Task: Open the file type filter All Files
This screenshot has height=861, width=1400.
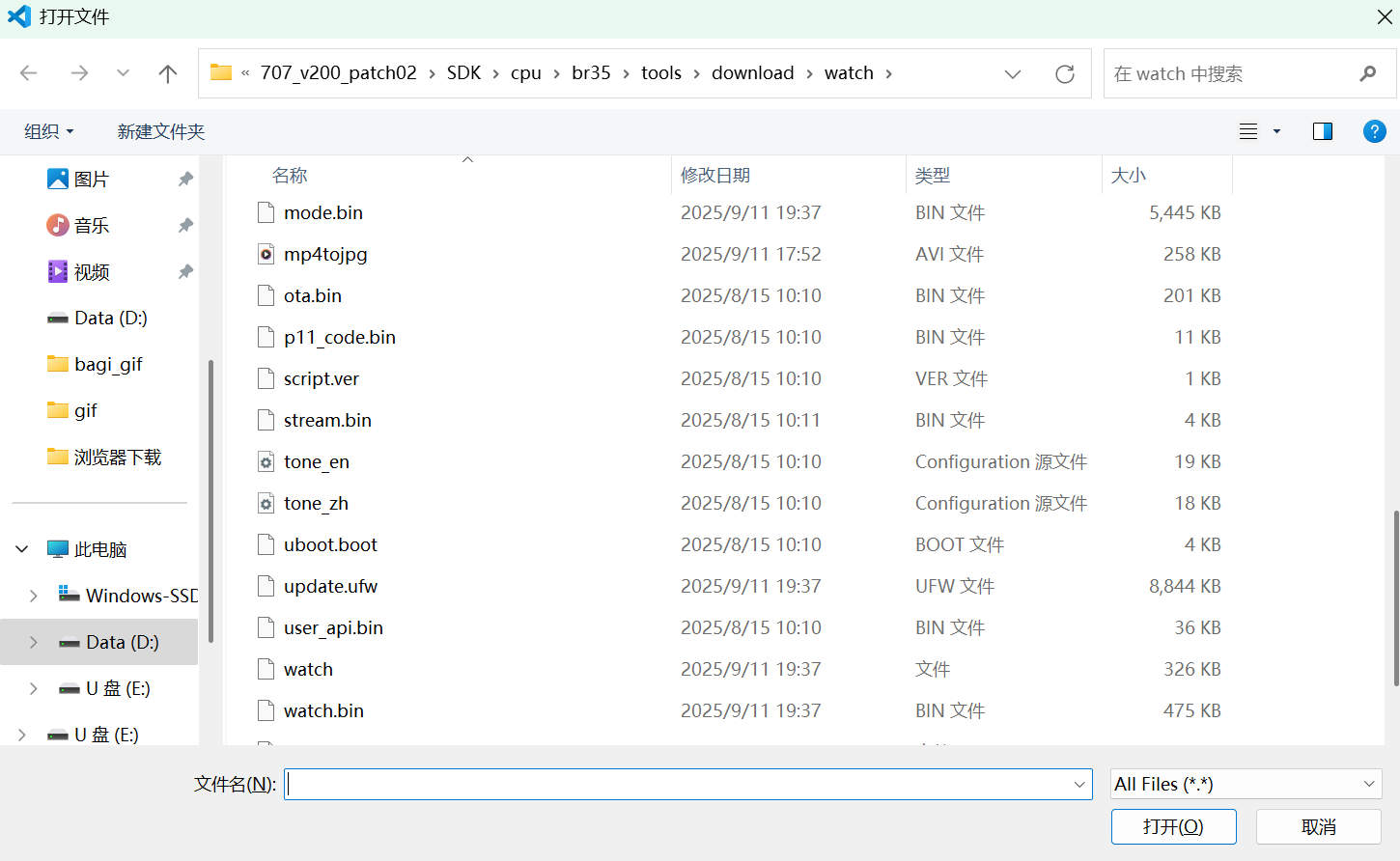Action: click(1246, 784)
